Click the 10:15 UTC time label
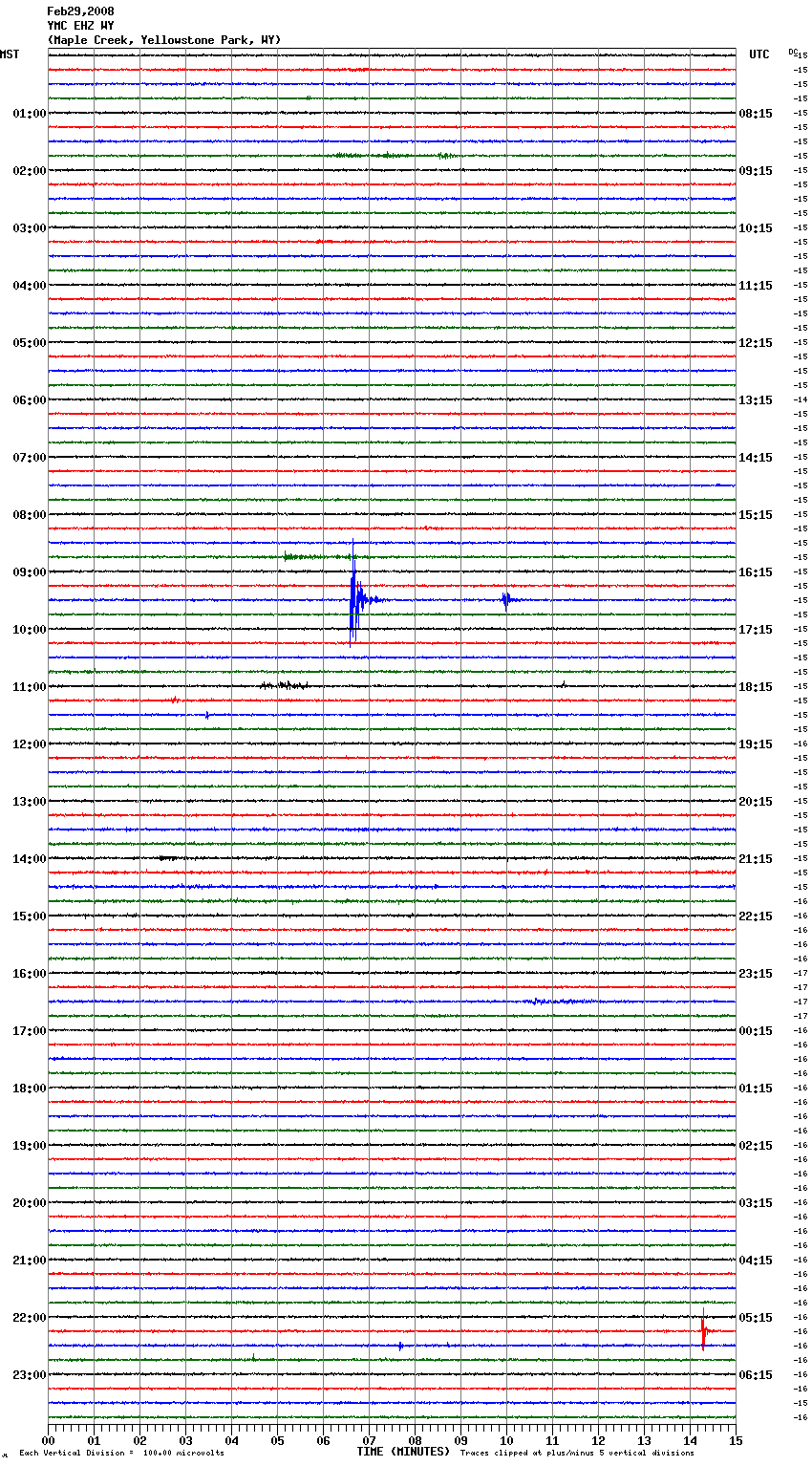This screenshot has width=812, height=1466. click(x=756, y=228)
